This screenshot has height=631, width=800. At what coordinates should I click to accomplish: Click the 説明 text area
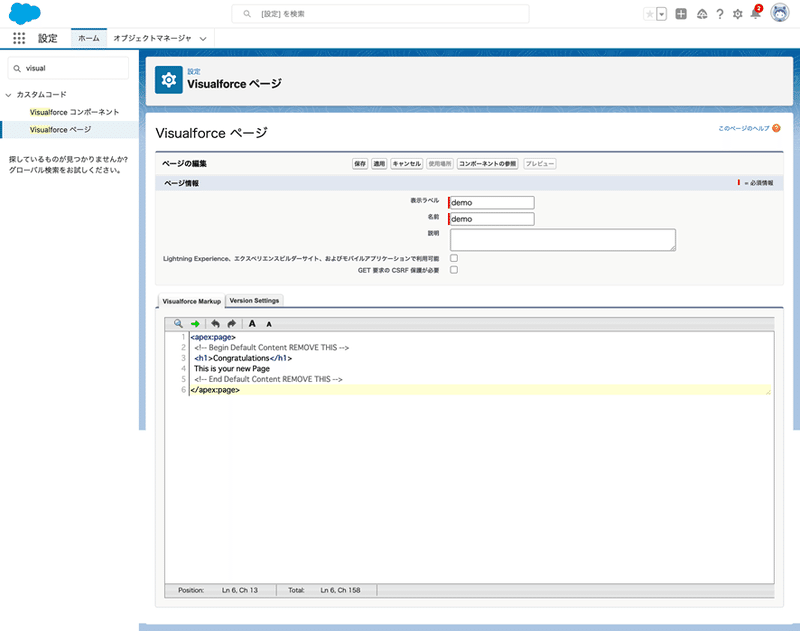point(563,240)
